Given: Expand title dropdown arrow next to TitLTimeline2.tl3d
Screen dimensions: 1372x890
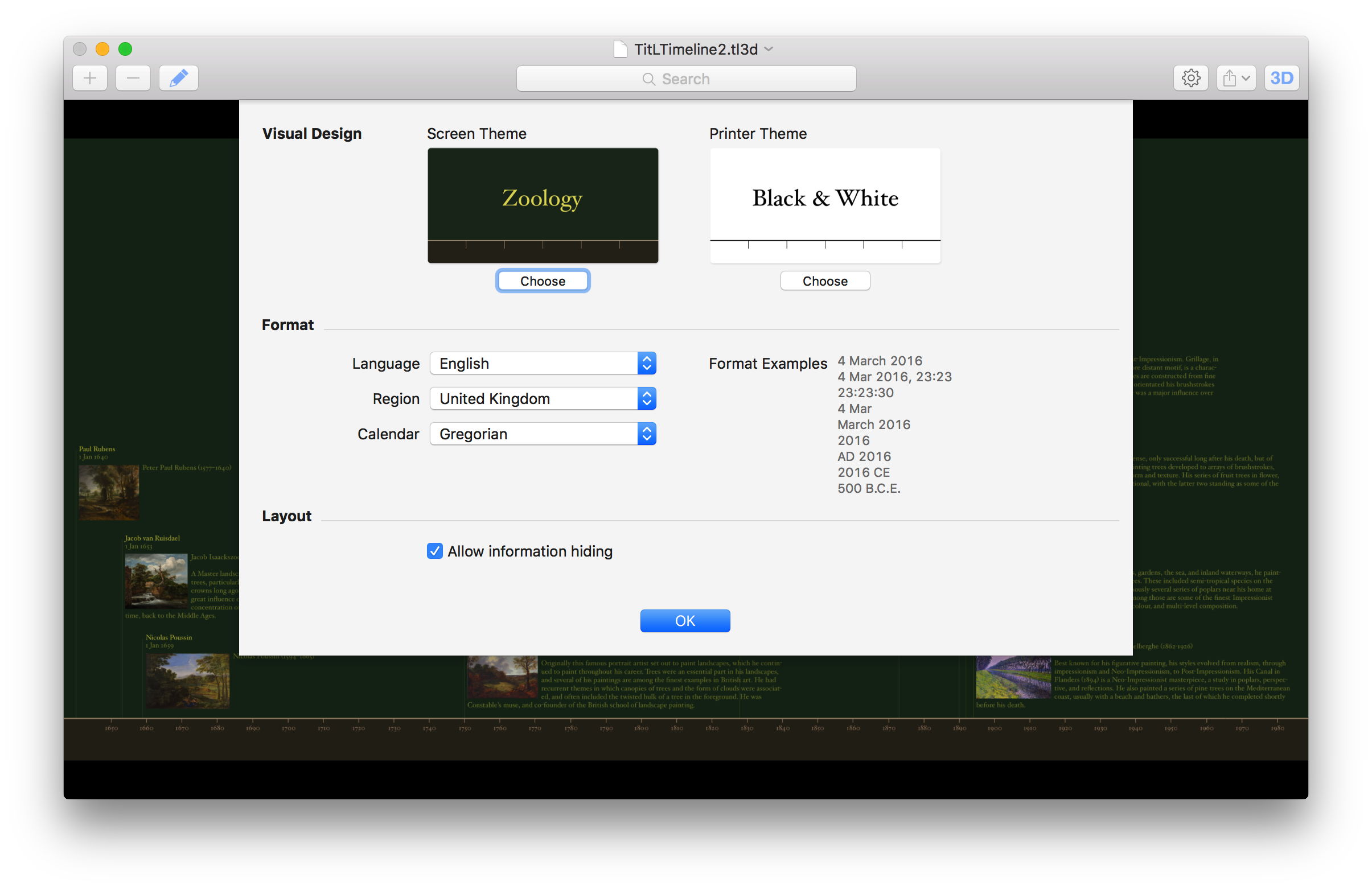Looking at the screenshot, I should pyautogui.click(x=769, y=50).
